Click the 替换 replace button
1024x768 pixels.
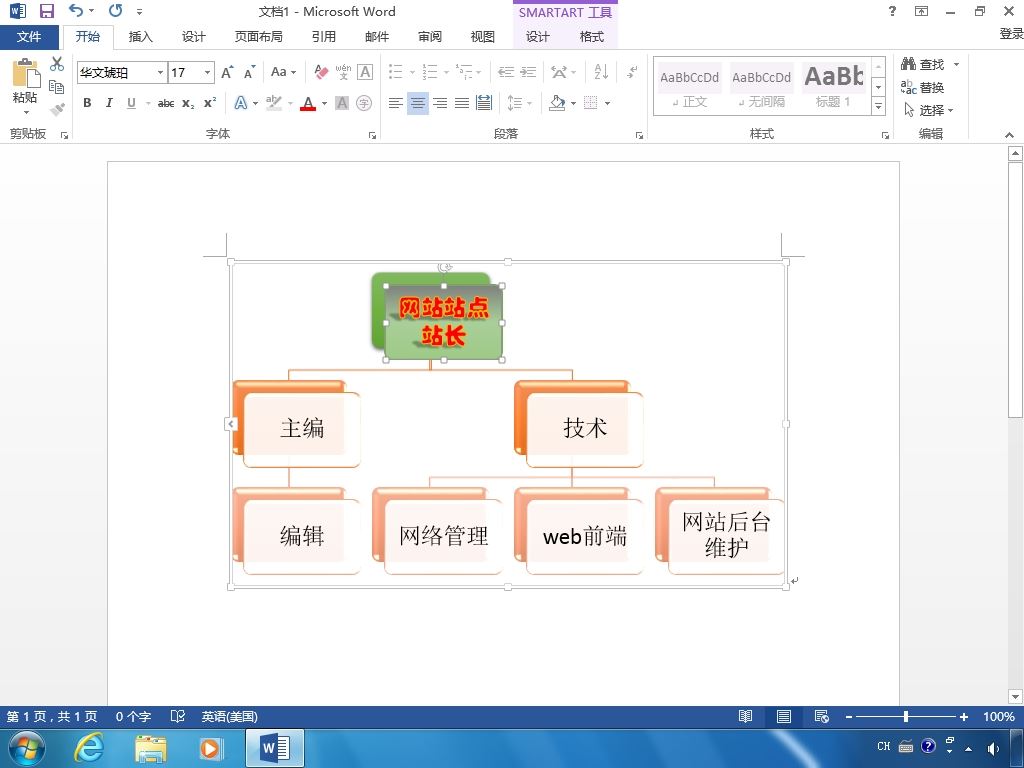[923, 87]
